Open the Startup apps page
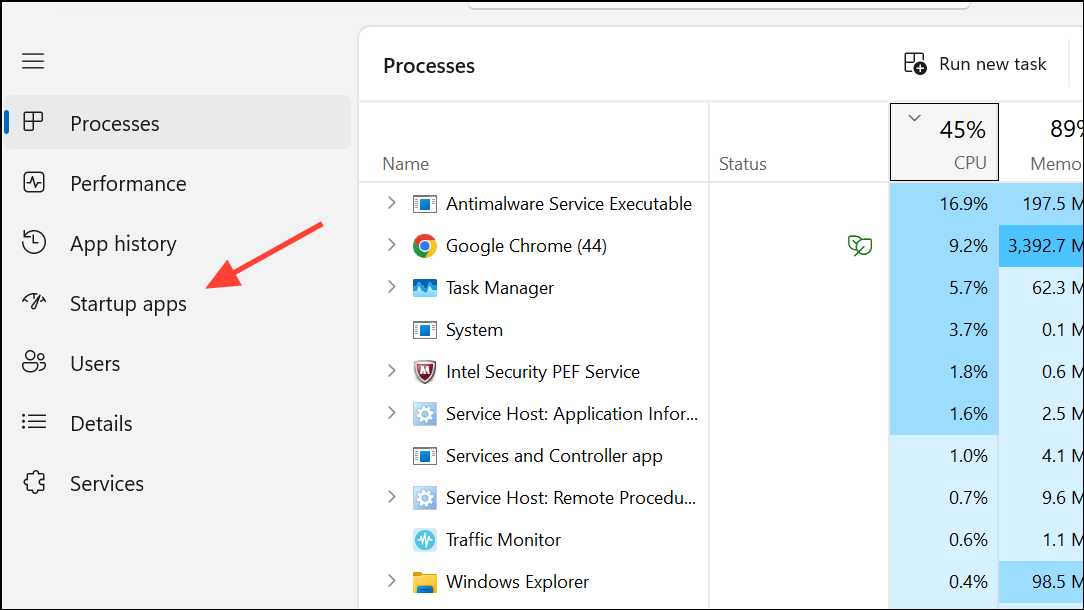Image resolution: width=1084 pixels, height=610 pixels. (177, 304)
